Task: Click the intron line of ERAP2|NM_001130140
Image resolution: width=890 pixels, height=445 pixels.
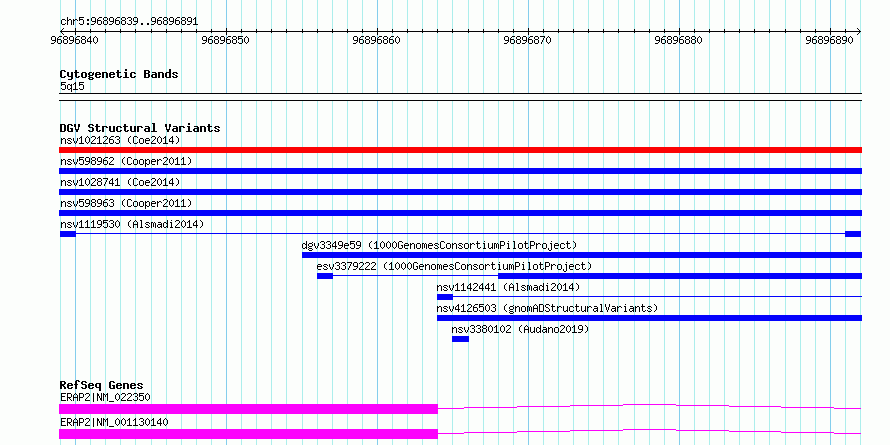Action: 650,431
